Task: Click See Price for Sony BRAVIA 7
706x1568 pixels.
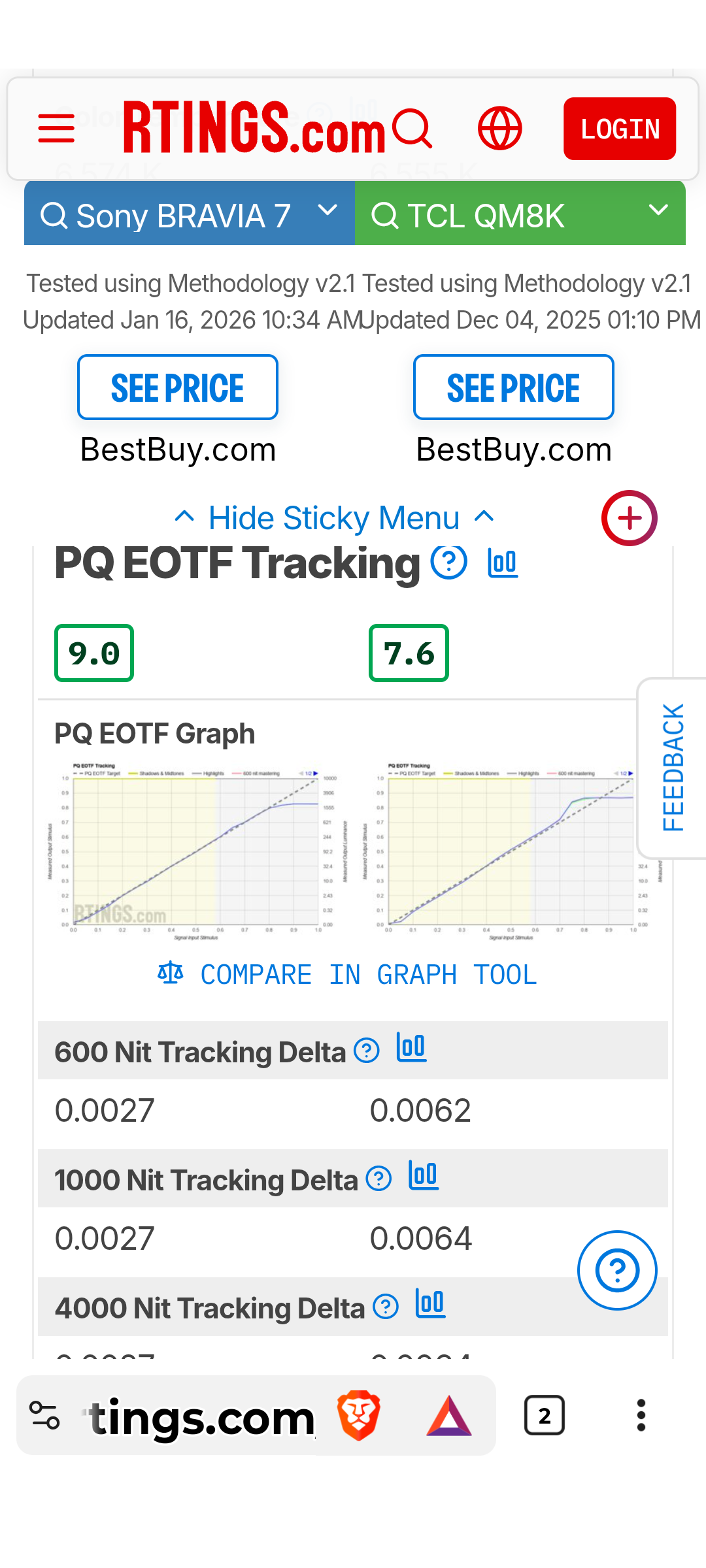Action: 178,387
